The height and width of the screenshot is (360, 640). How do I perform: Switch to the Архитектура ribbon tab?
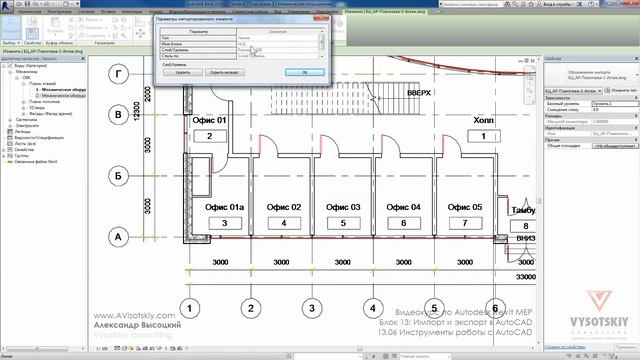[x=30, y=11]
